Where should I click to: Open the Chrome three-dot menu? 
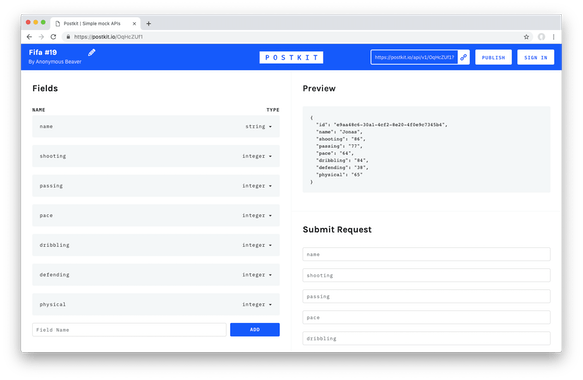click(554, 37)
